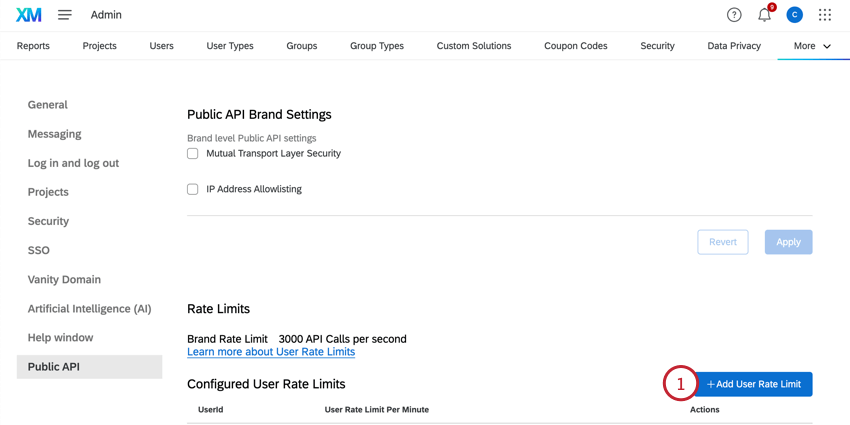Select SSO in the sidebar
The width and height of the screenshot is (850, 425).
click(x=39, y=250)
